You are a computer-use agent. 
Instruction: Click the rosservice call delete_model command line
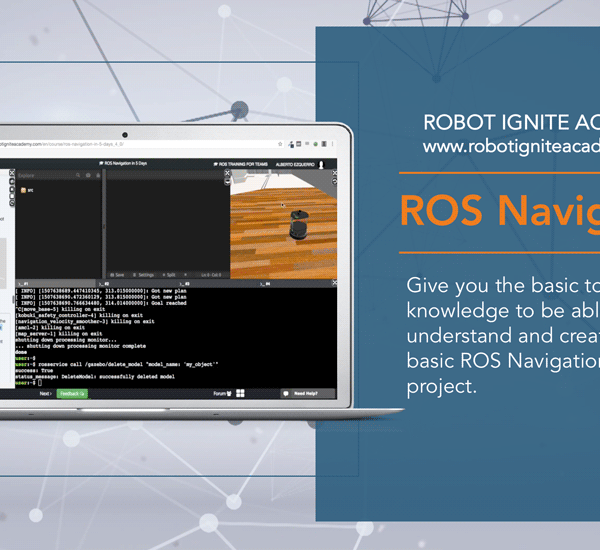(x=117, y=364)
